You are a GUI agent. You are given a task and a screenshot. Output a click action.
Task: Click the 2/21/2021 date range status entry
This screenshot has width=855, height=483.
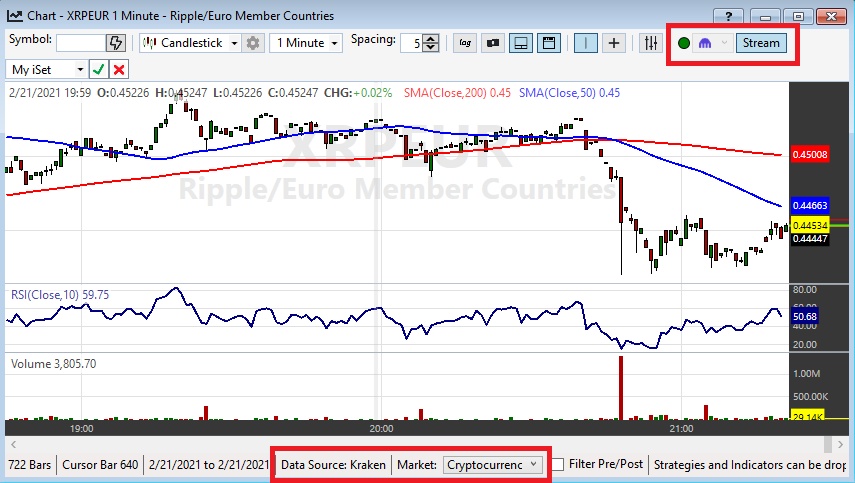[209, 465]
